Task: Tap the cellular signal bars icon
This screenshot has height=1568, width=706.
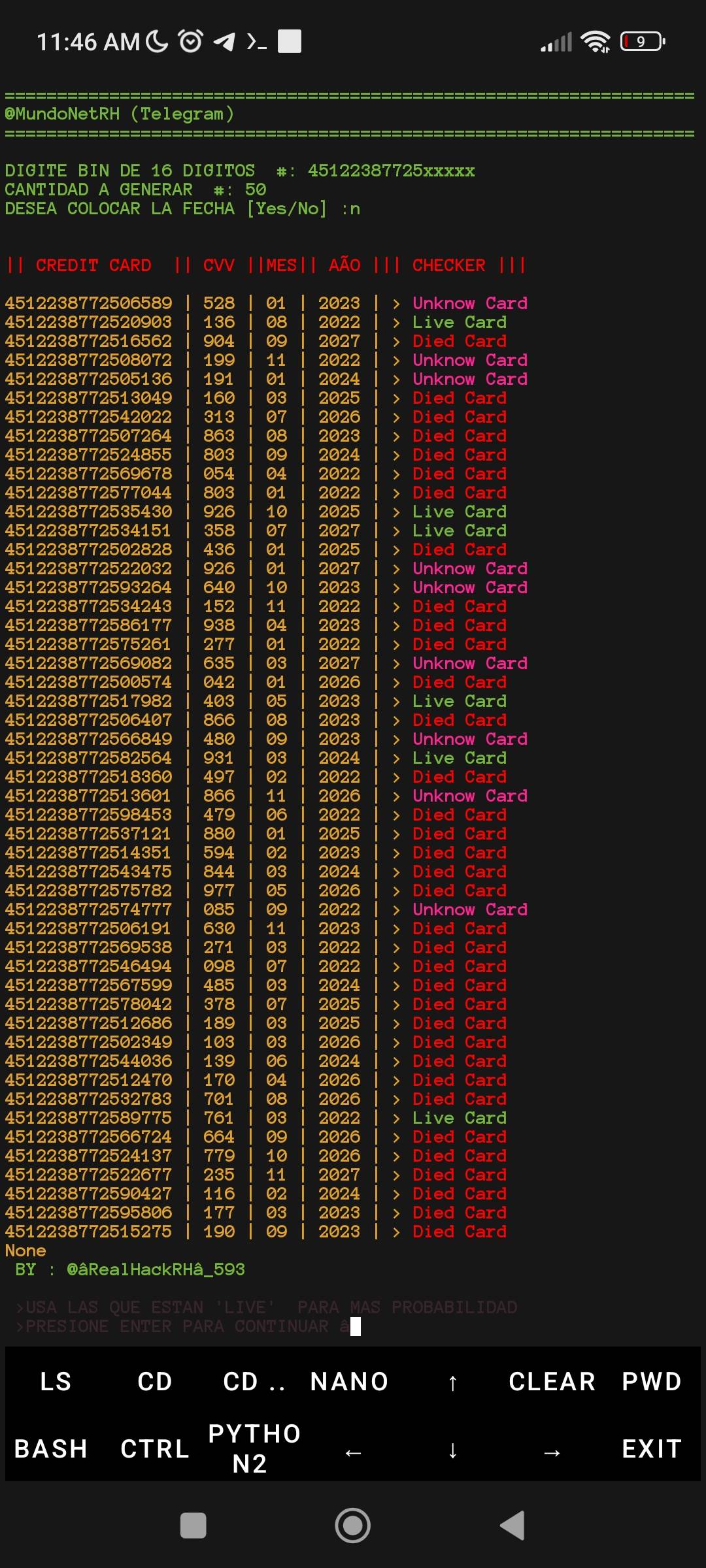Action: pos(556,42)
